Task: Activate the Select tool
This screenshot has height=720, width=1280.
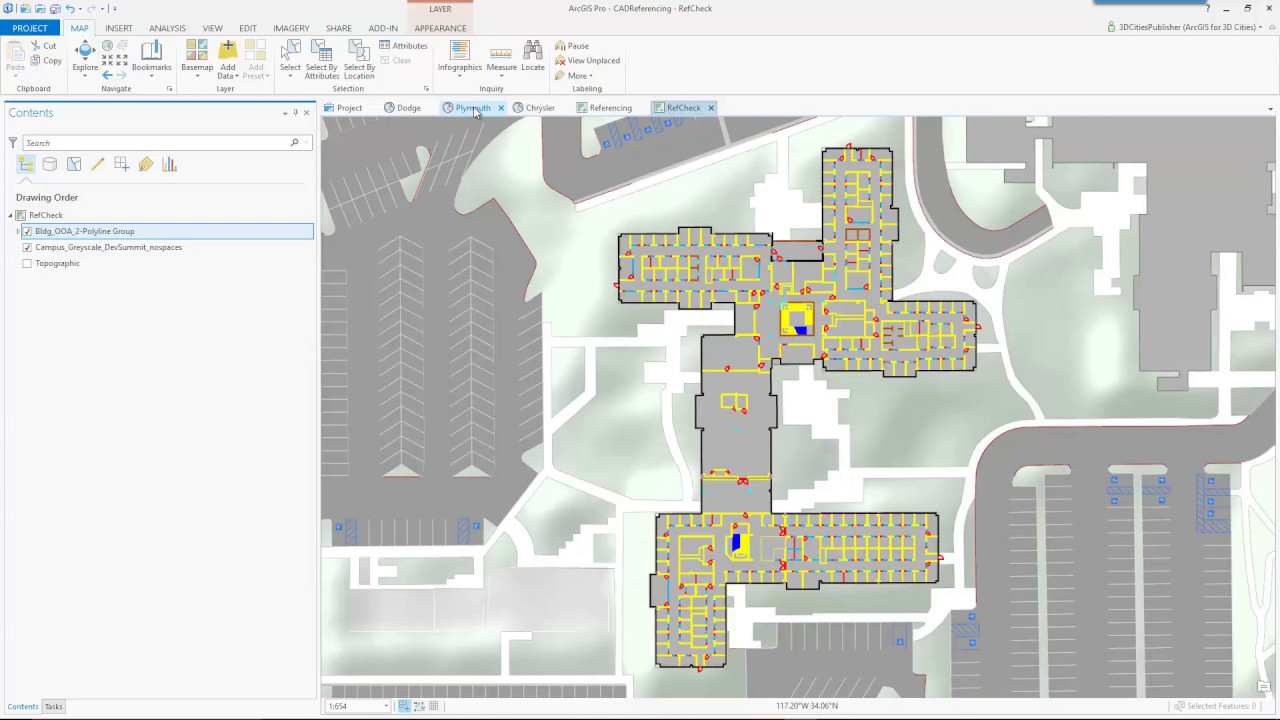Action: (290, 57)
